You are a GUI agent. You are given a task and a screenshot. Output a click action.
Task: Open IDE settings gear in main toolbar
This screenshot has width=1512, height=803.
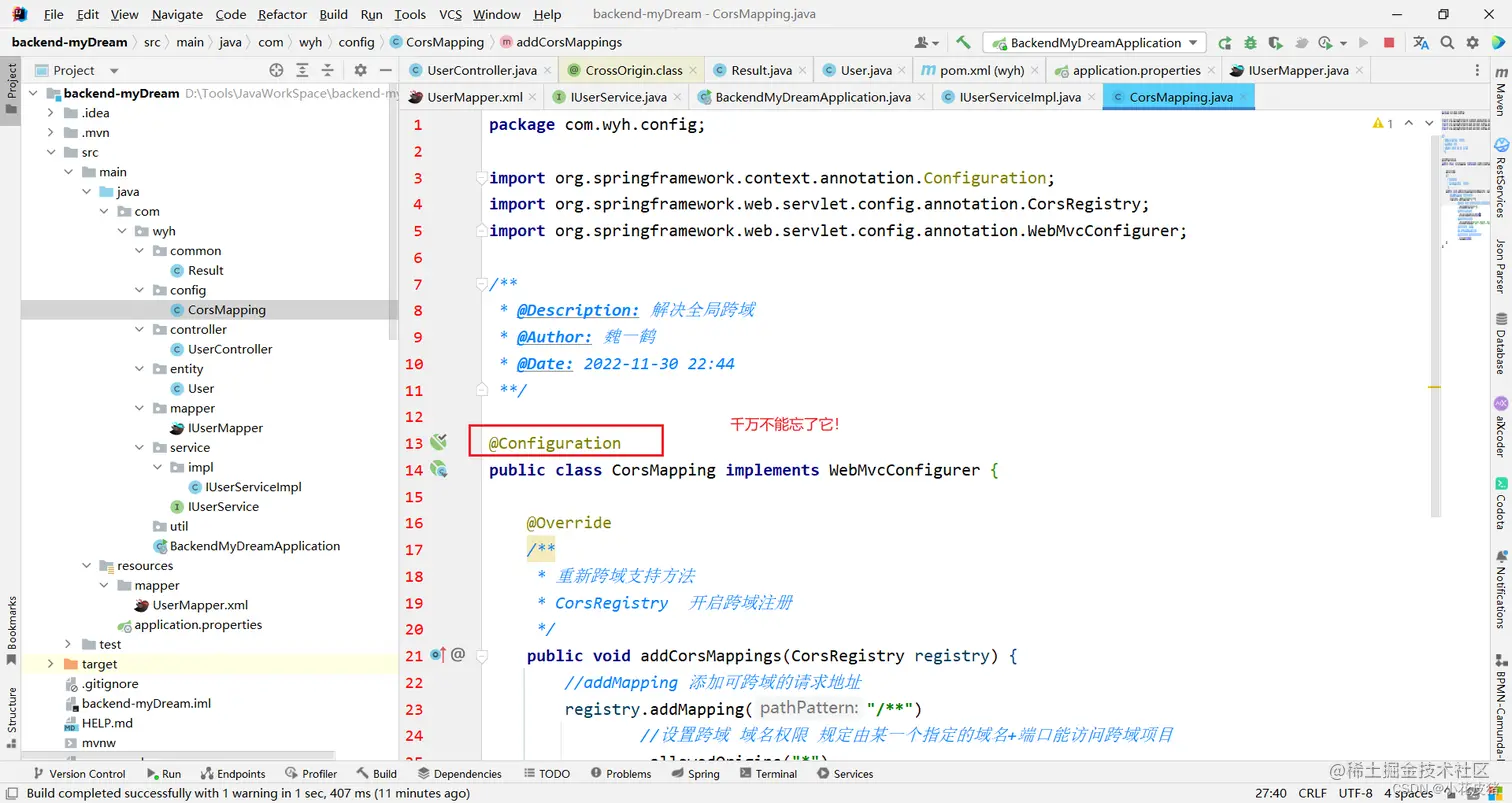coord(1472,43)
